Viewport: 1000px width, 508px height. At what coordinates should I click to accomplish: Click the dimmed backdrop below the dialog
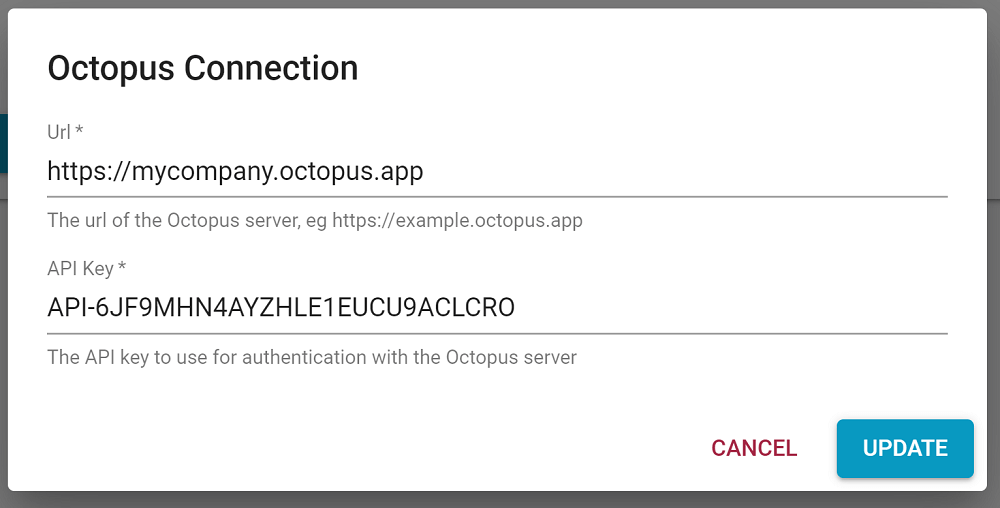(x=500, y=500)
